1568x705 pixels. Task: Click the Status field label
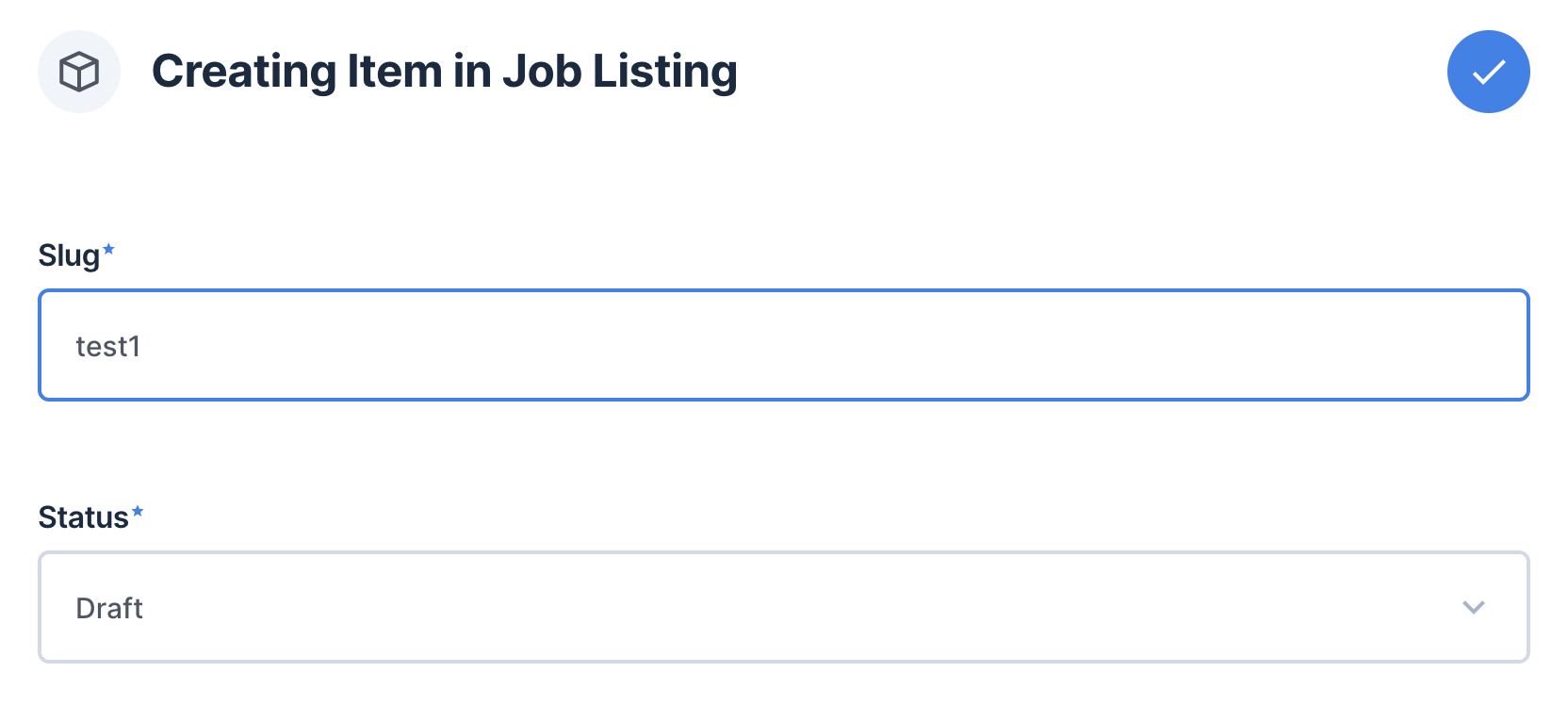point(85,515)
